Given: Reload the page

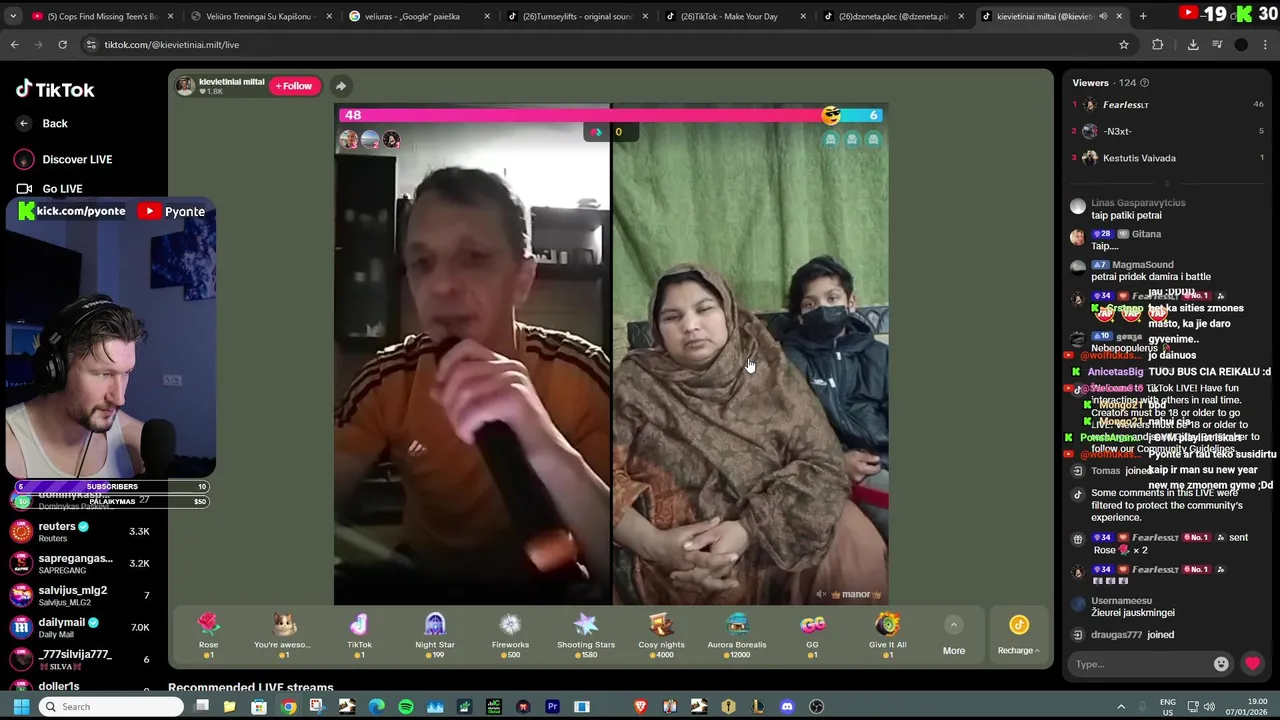Looking at the screenshot, I should click(x=62, y=44).
